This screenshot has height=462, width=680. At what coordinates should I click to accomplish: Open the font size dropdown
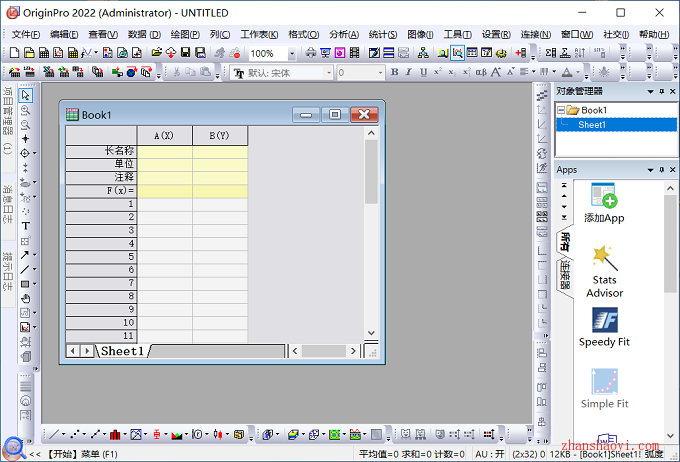380,72
